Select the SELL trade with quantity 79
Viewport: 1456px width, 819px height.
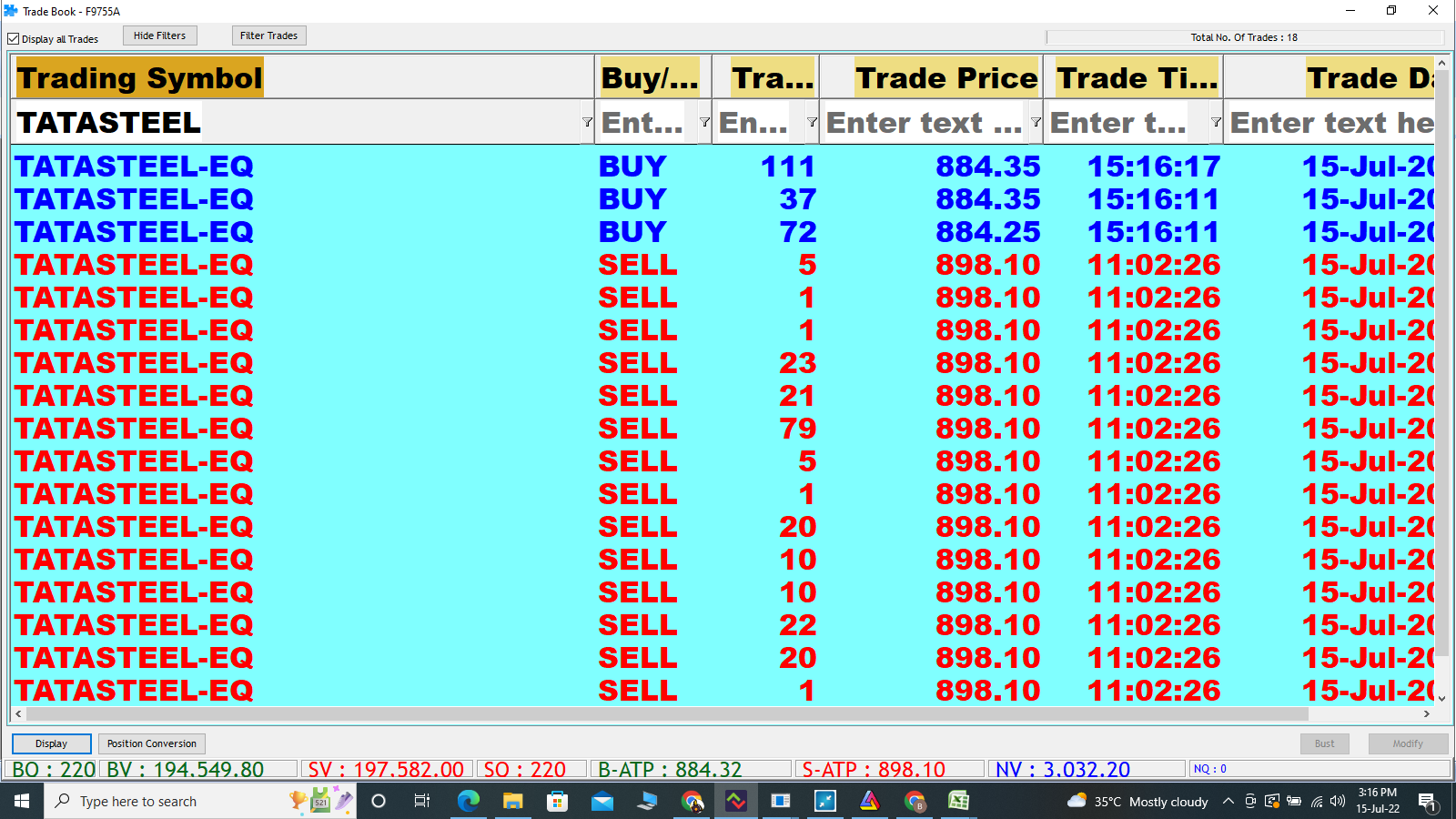pos(723,429)
